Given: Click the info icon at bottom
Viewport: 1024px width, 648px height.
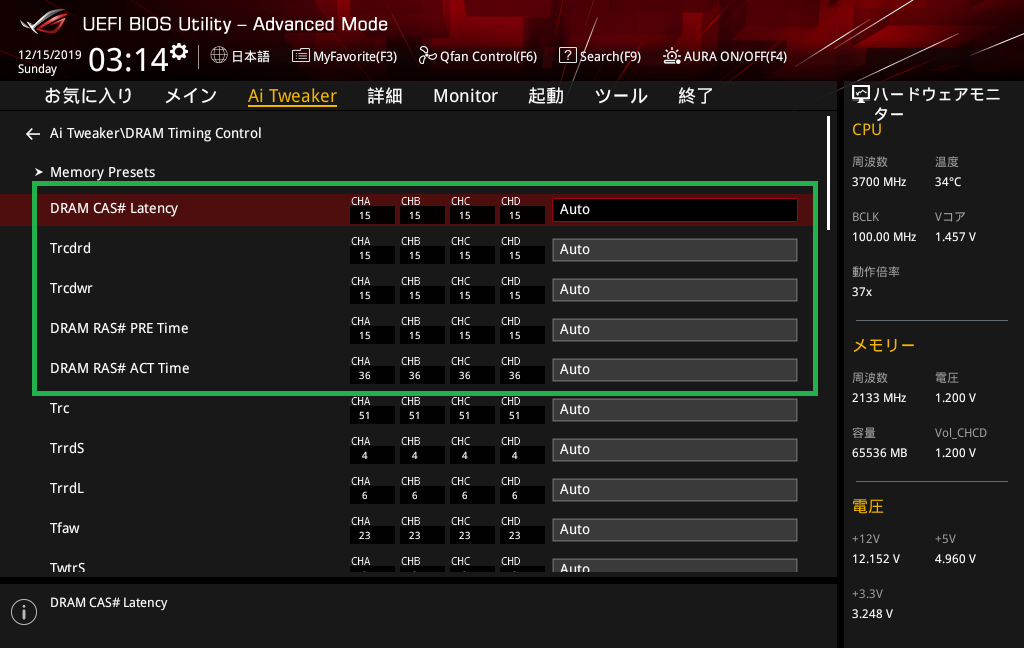Looking at the screenshot, I should [x=24, y=612].
